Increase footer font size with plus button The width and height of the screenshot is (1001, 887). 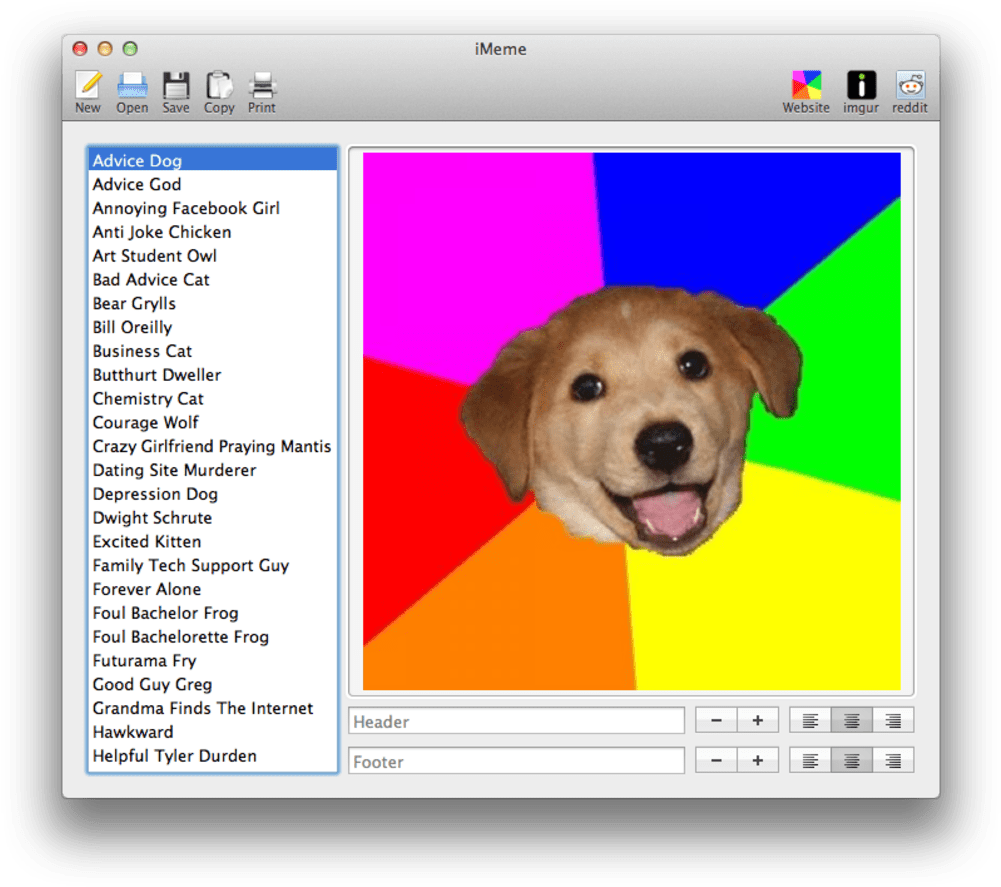(x=758, y=760)
